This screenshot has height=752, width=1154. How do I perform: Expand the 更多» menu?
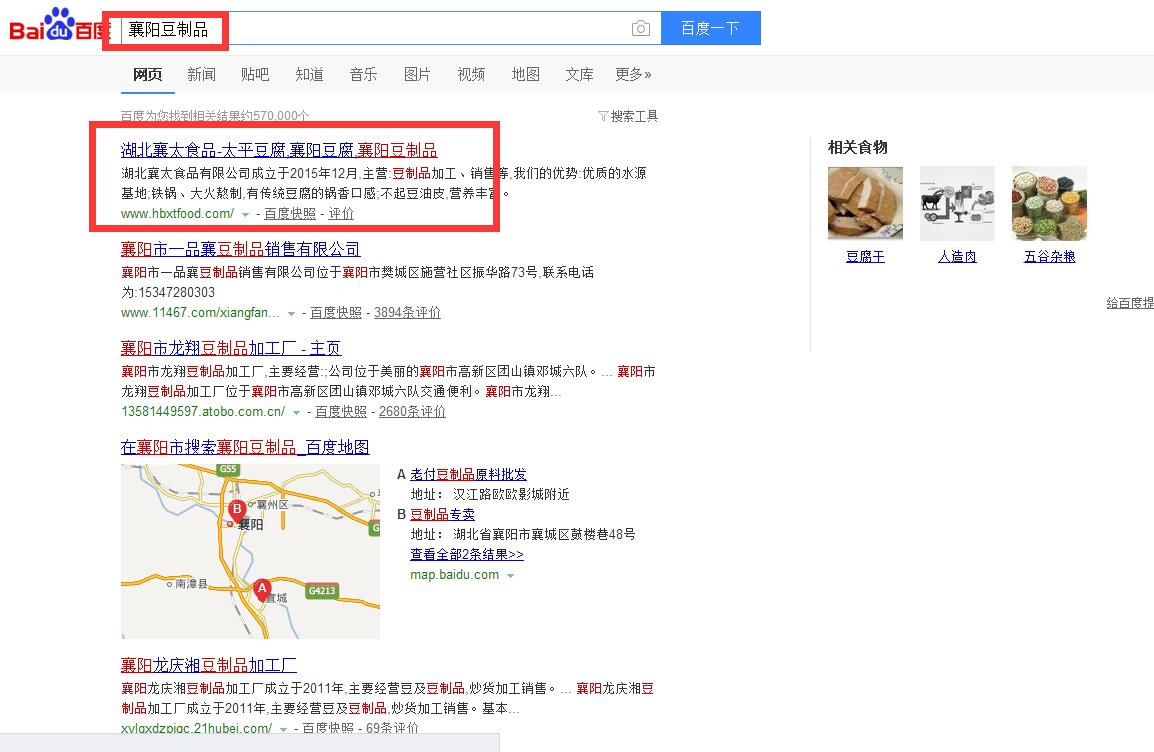point(633,74)
